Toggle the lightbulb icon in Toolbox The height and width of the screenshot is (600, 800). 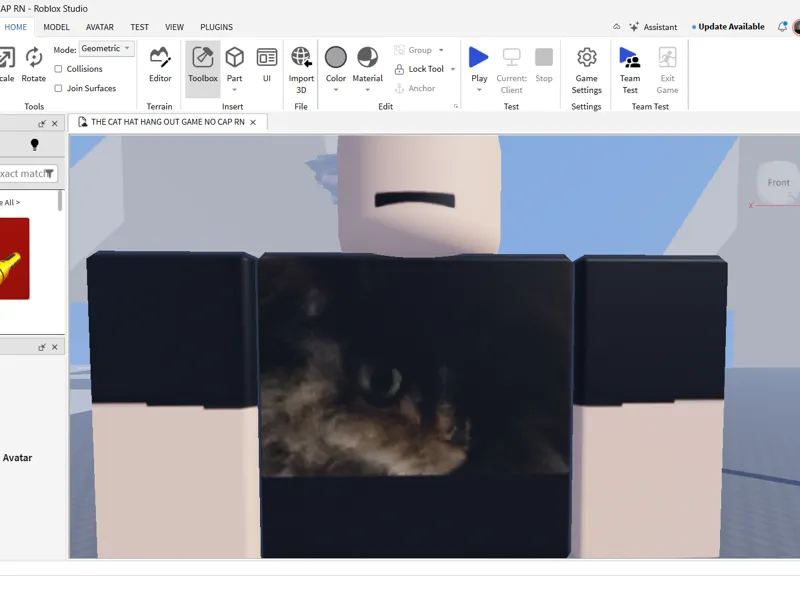pyautogui.click(x=35, y=144)
